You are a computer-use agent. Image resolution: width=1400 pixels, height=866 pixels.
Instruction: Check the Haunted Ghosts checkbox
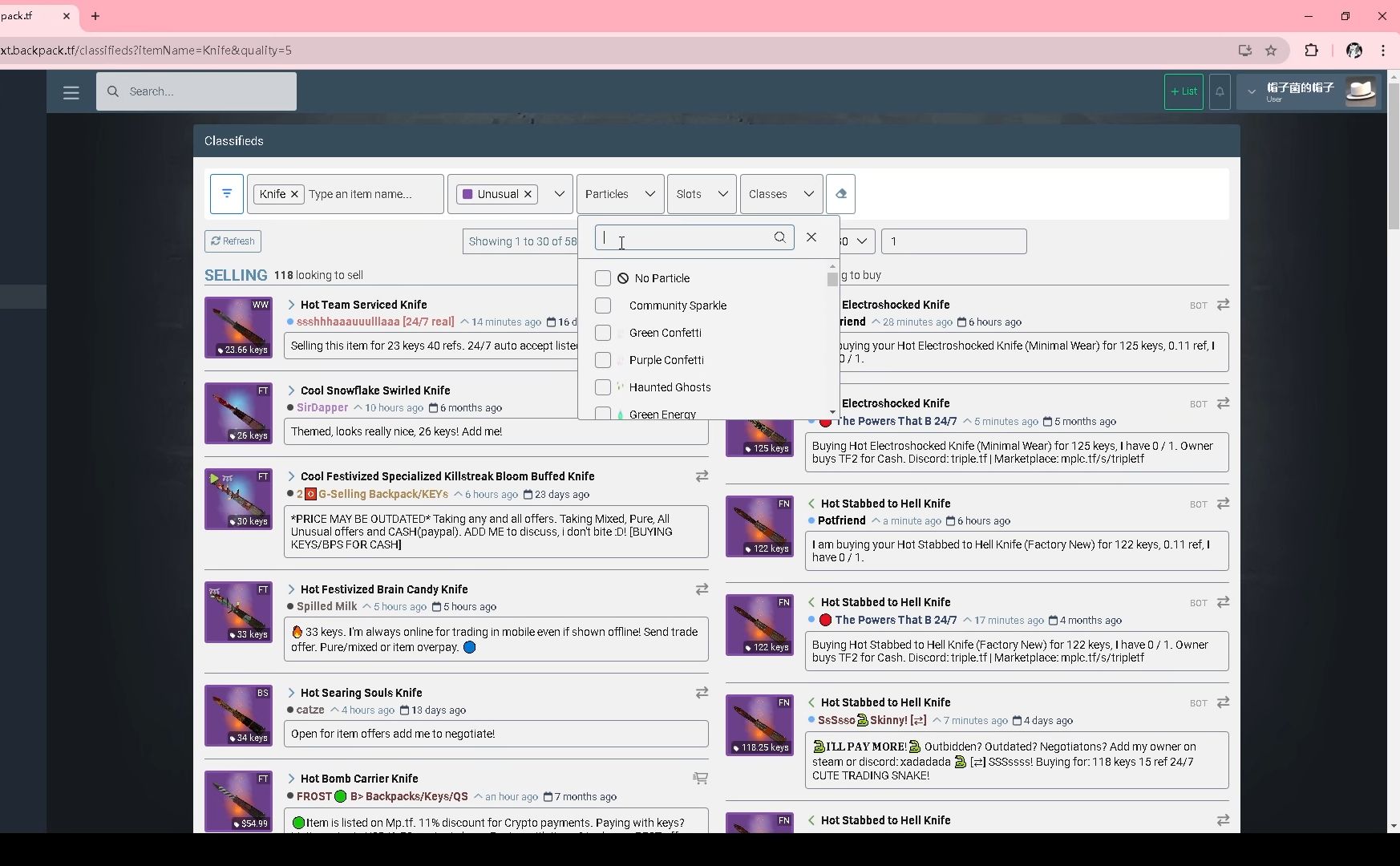(603, 387)
